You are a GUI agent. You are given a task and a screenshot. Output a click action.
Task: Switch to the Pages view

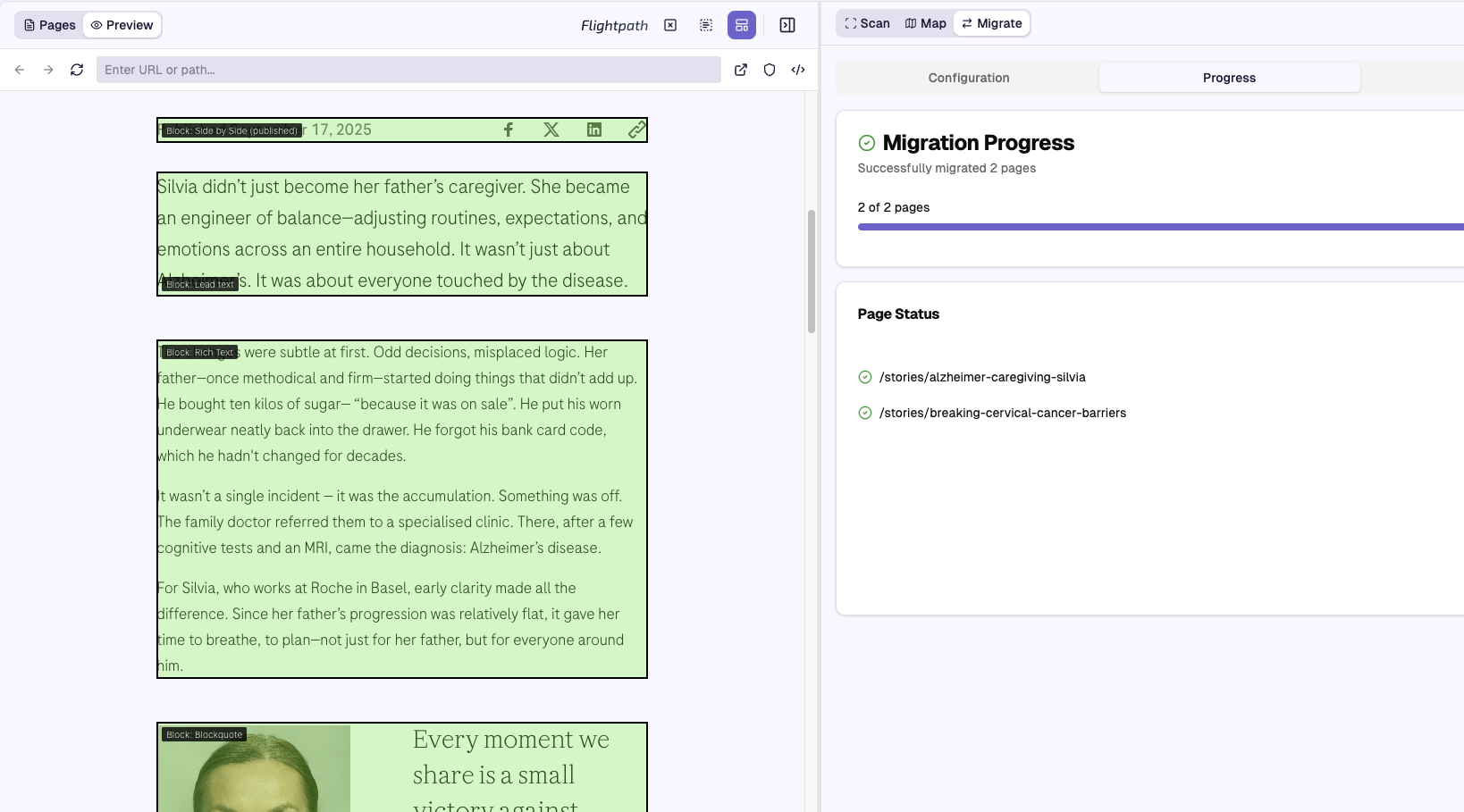coord(50,25)
